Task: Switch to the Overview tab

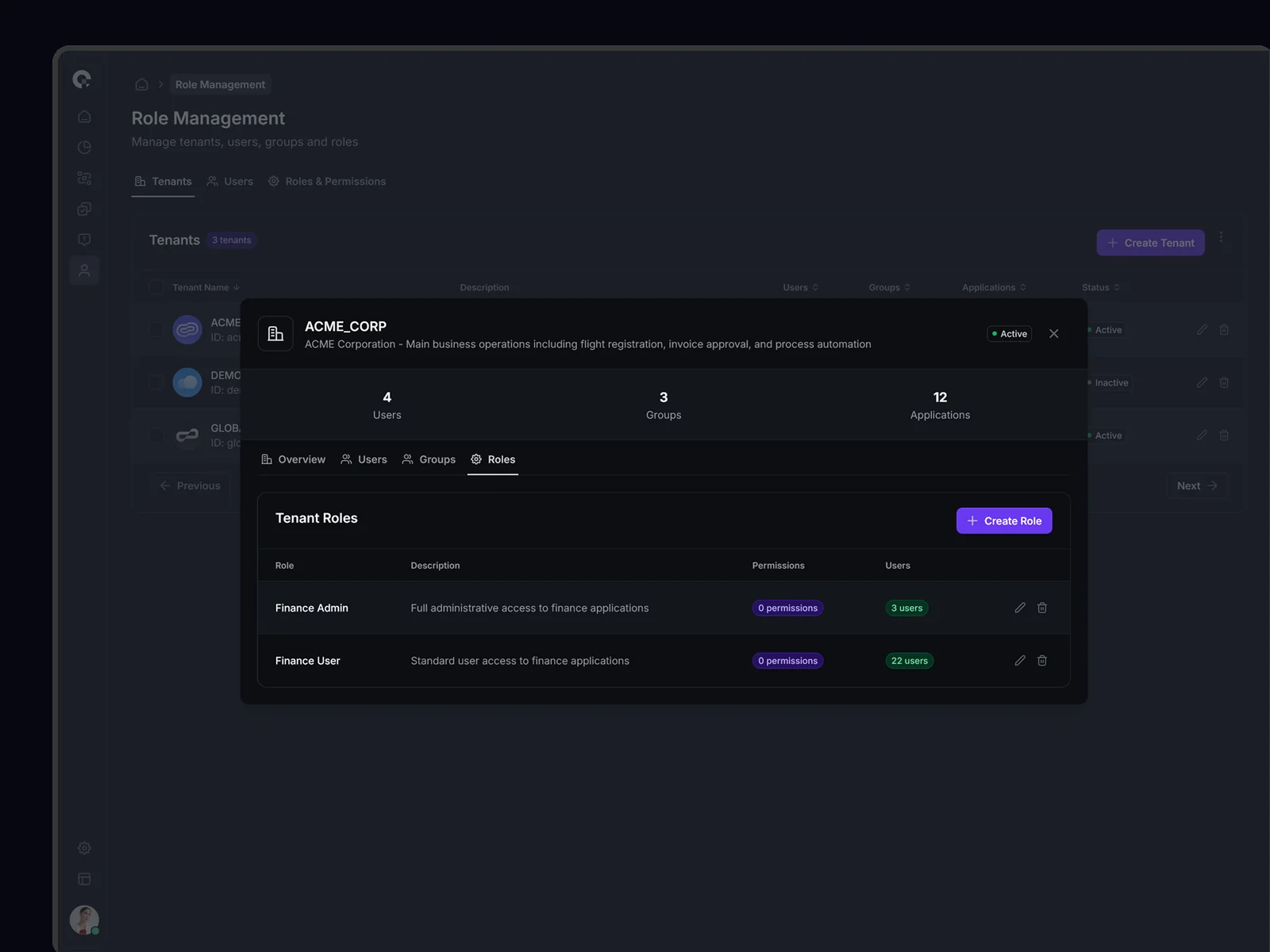Action: point(294,459)
